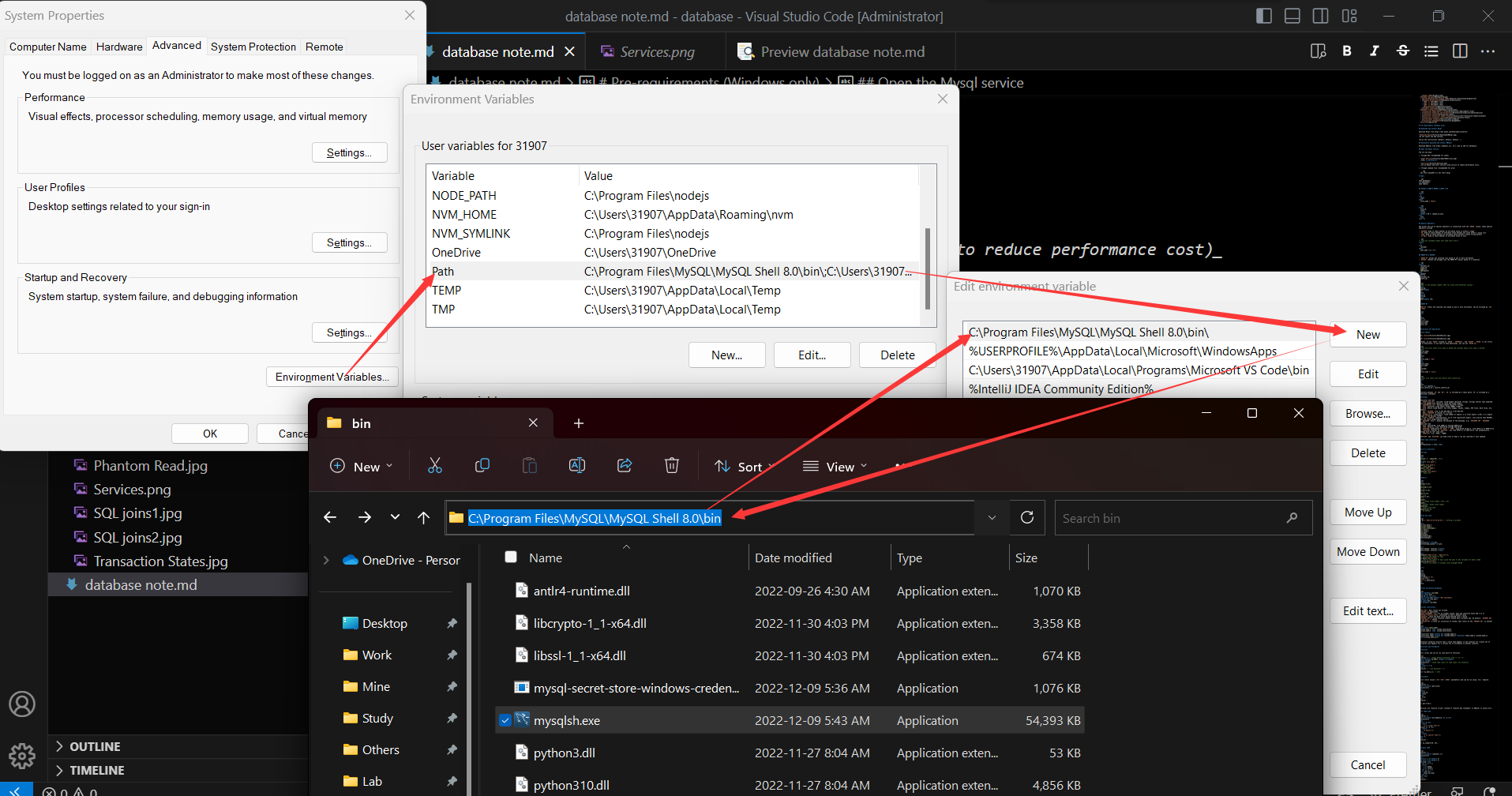Rename selected file via Explorer toolbar icon
The height and width of the screenshot is (796, 1512).
click(x=577, y=466)
